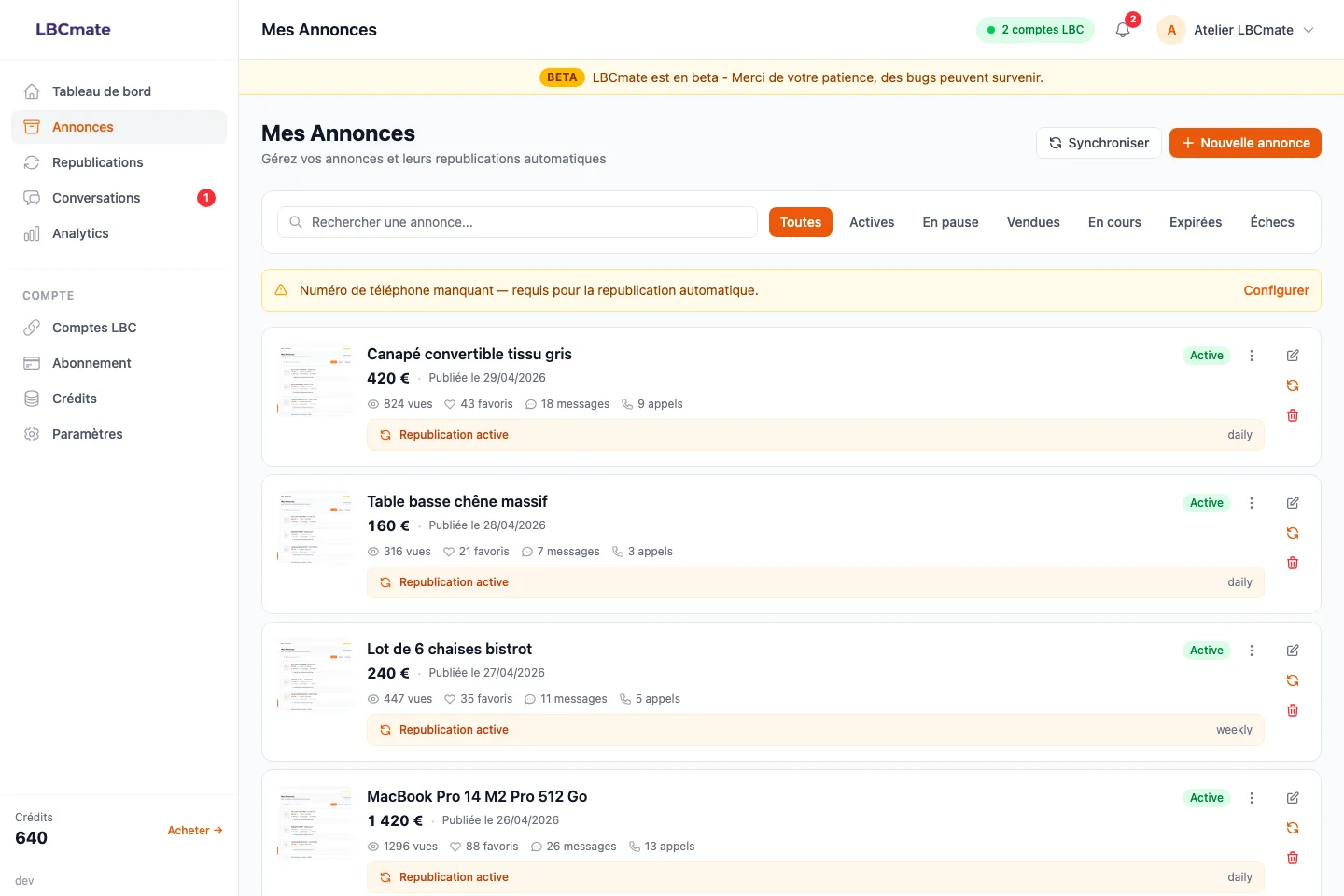Image resolution: width=1344 pixels, height=896 pixels.
Task: Open the Crédits page
Action: coord(119,399)
